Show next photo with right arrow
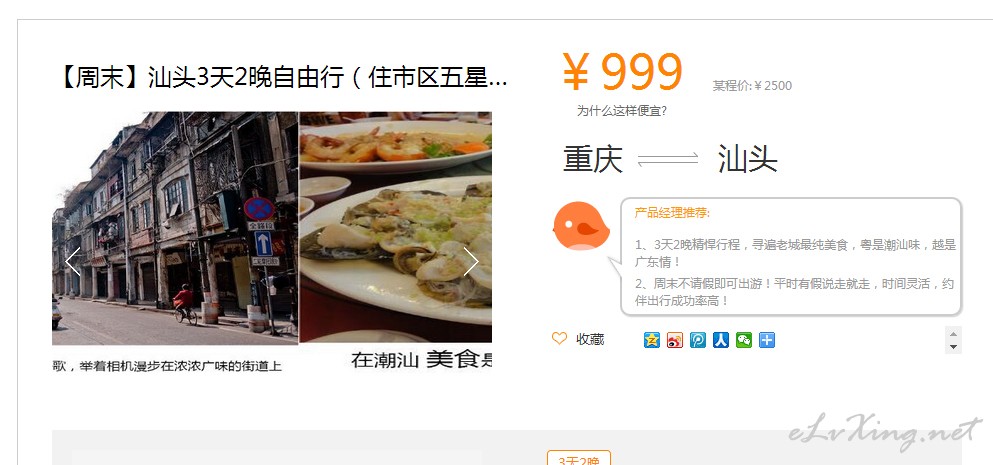This screenshot has width=993, height=465. tap(471, 261)
